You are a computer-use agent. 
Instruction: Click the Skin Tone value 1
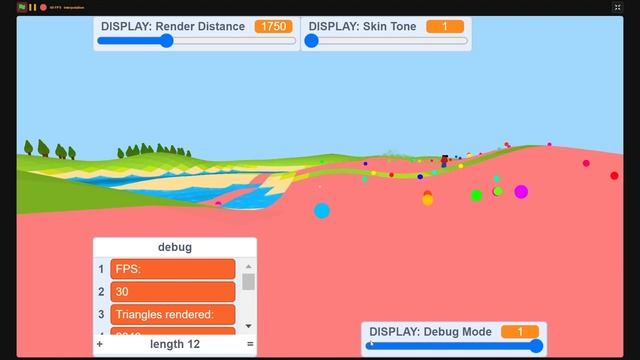click(x=445, y=27)
